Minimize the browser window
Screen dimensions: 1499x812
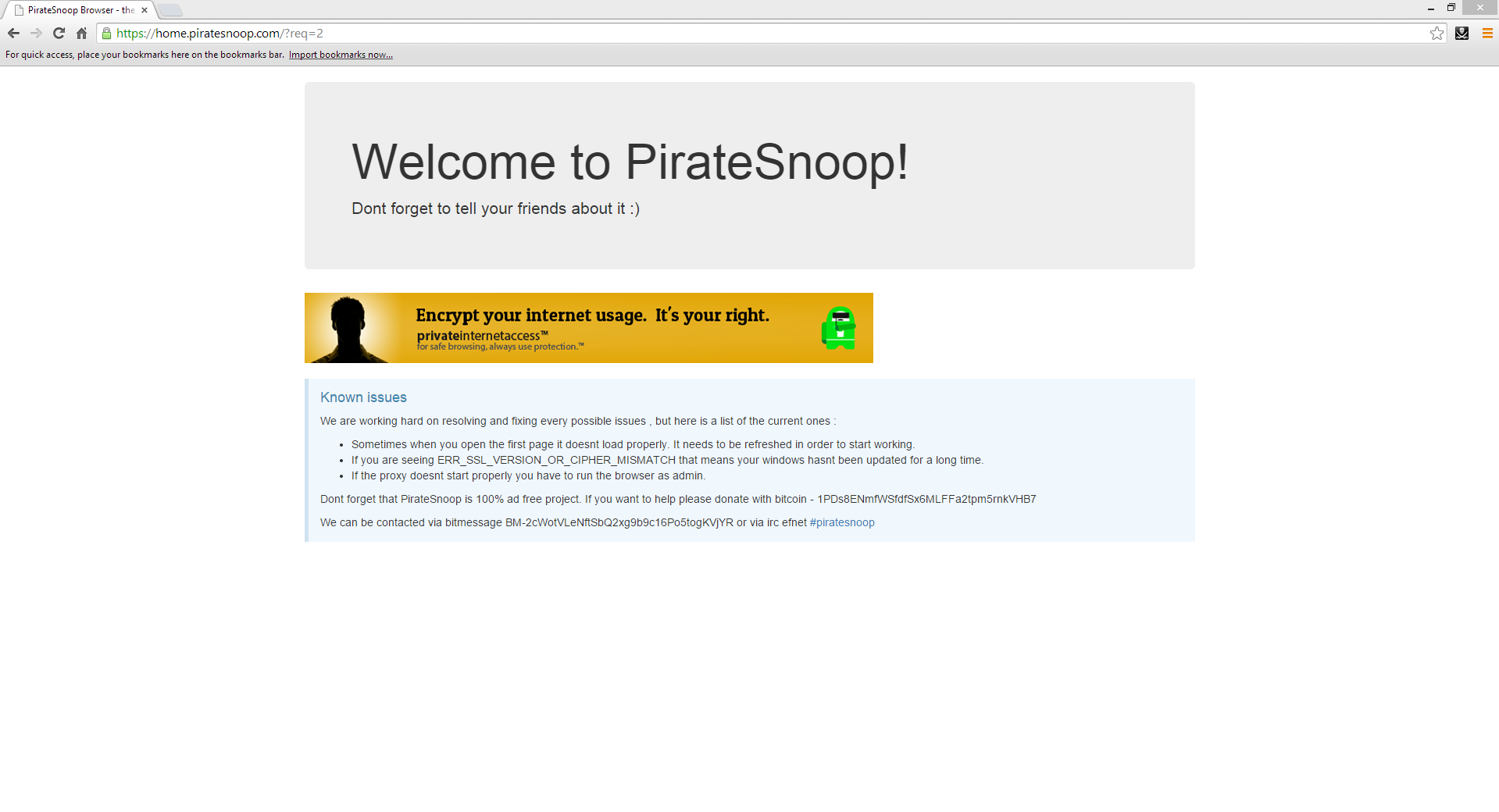pos(1431,8)
